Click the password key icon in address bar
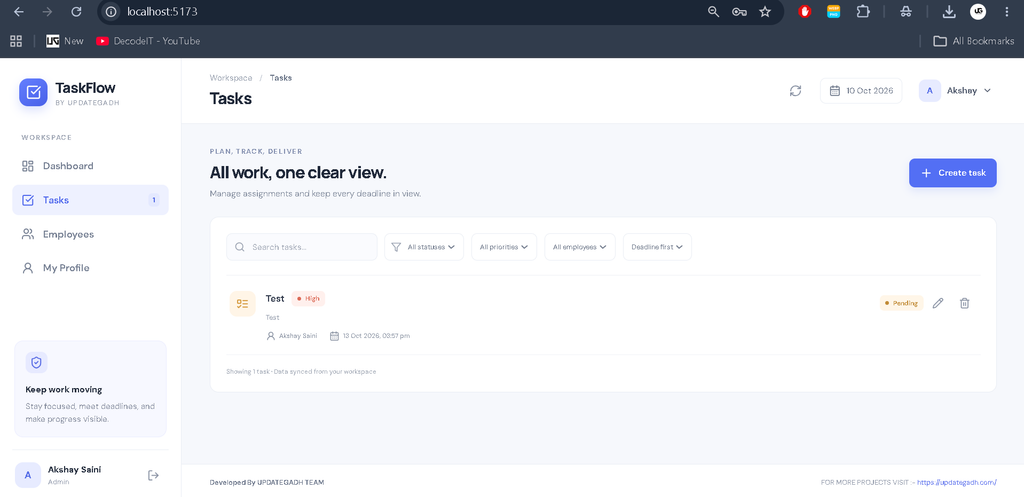 (739, 12)
